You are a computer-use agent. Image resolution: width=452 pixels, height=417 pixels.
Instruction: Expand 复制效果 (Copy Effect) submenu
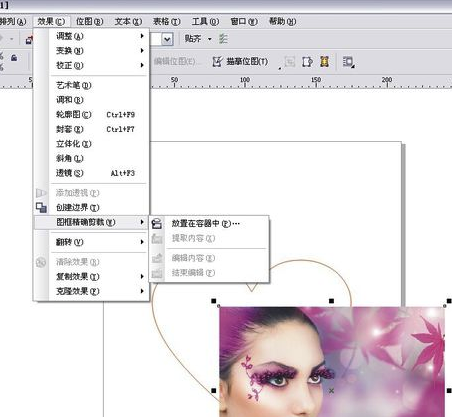91,277
